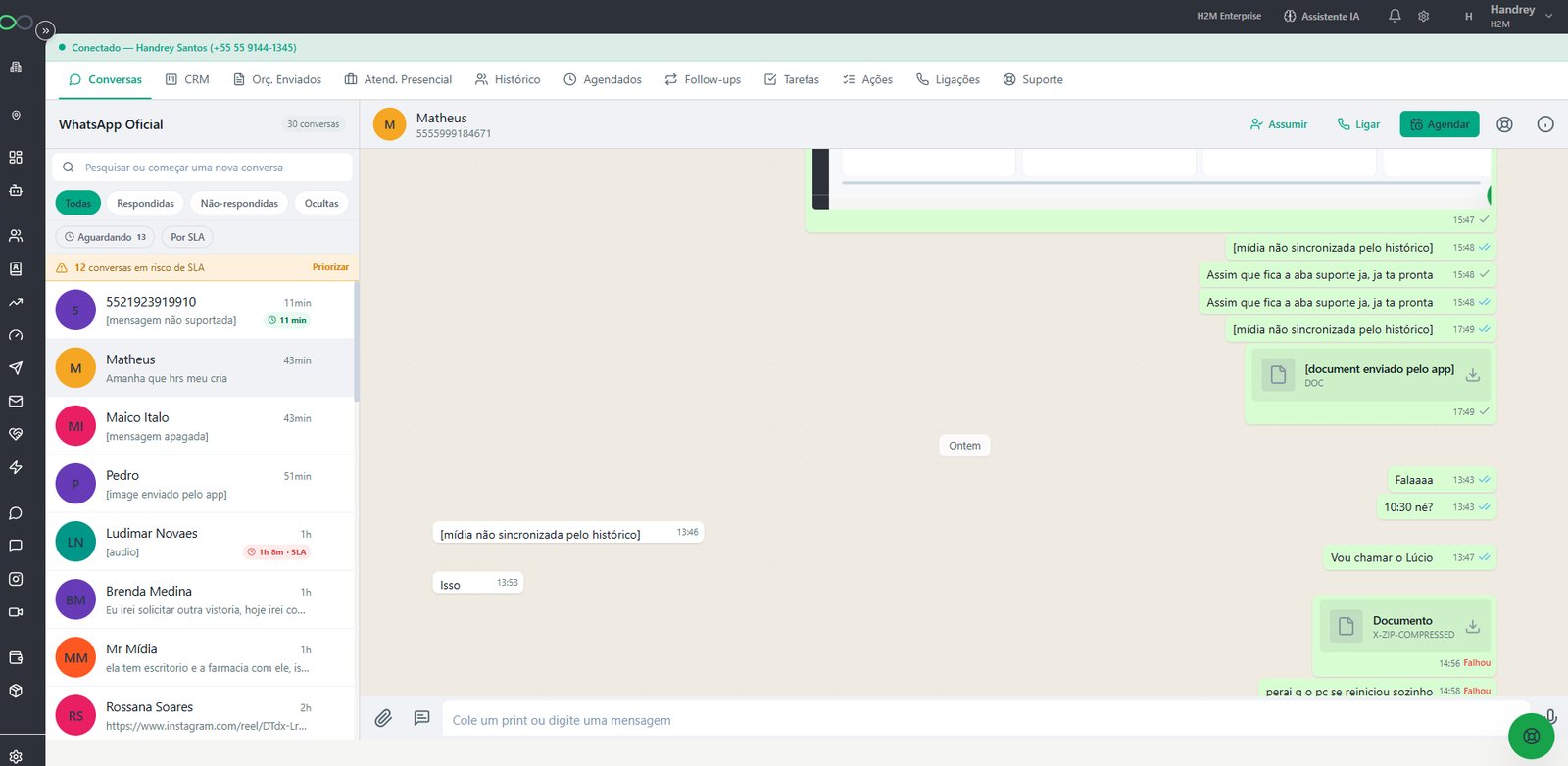Switch to the Conversas tab
Viewport: 1568px width, 766px height.
click(105, 79)
